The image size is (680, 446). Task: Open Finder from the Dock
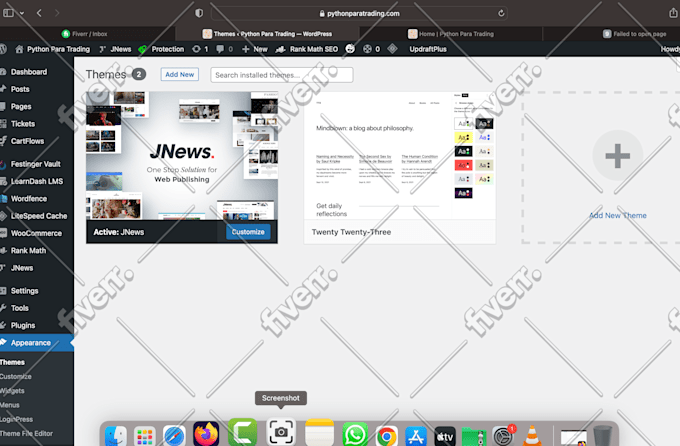[116, 435]
